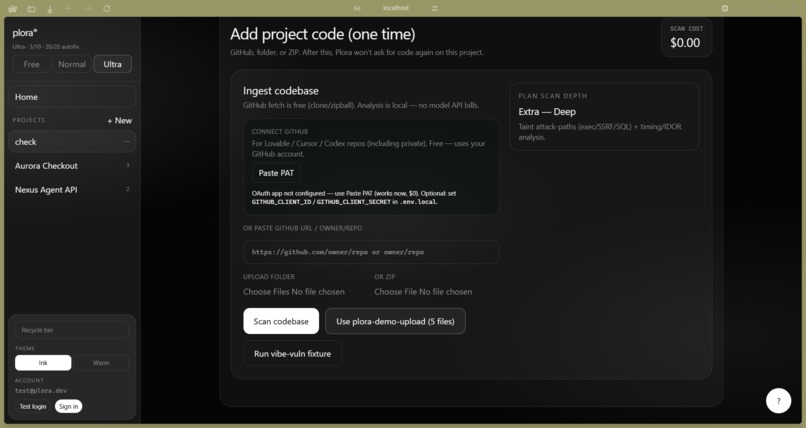
Task: Click the Paste PAT button
Action: [x=276, y=173]
